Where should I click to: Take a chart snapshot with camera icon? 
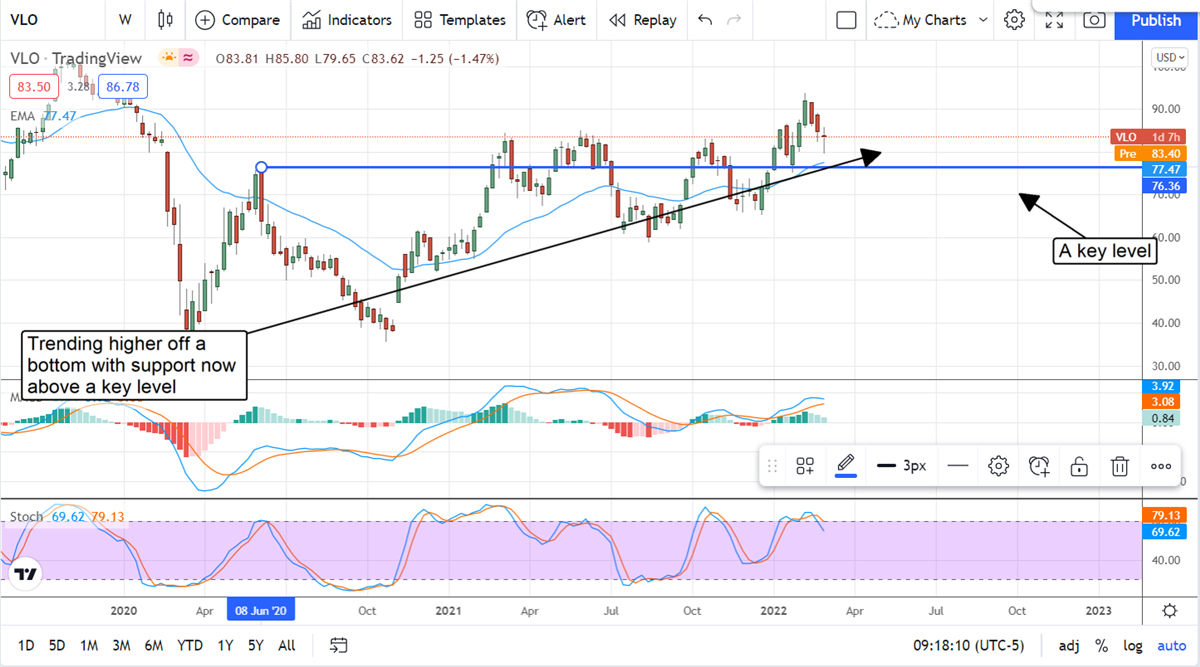coord(1095,20)
